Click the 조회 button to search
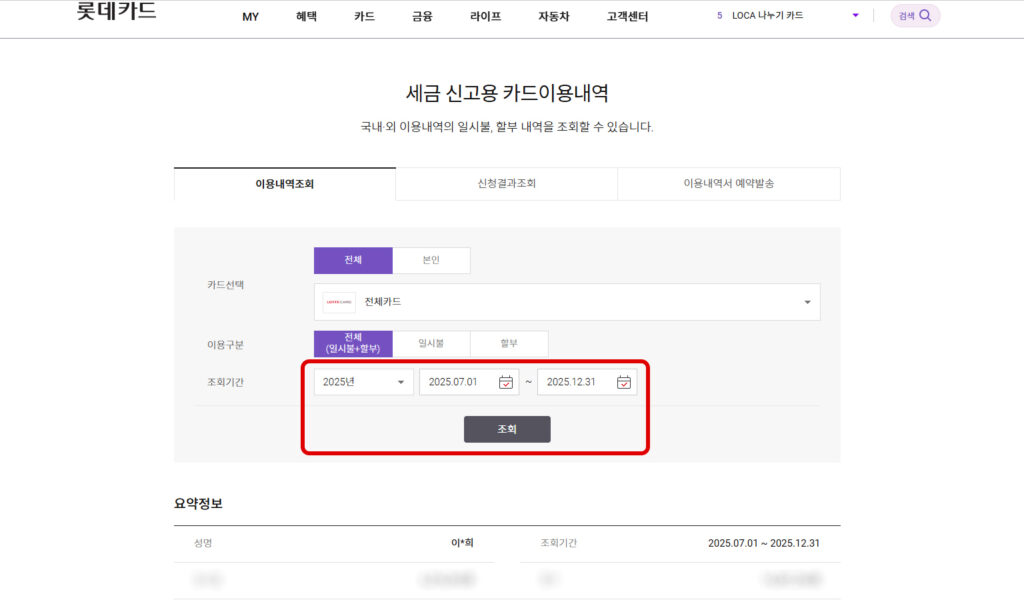 coord(506,428)
